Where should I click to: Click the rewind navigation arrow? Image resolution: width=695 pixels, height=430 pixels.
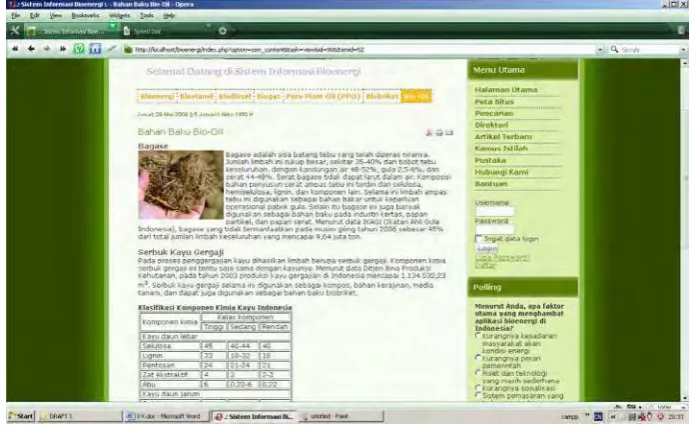[16, 49]
